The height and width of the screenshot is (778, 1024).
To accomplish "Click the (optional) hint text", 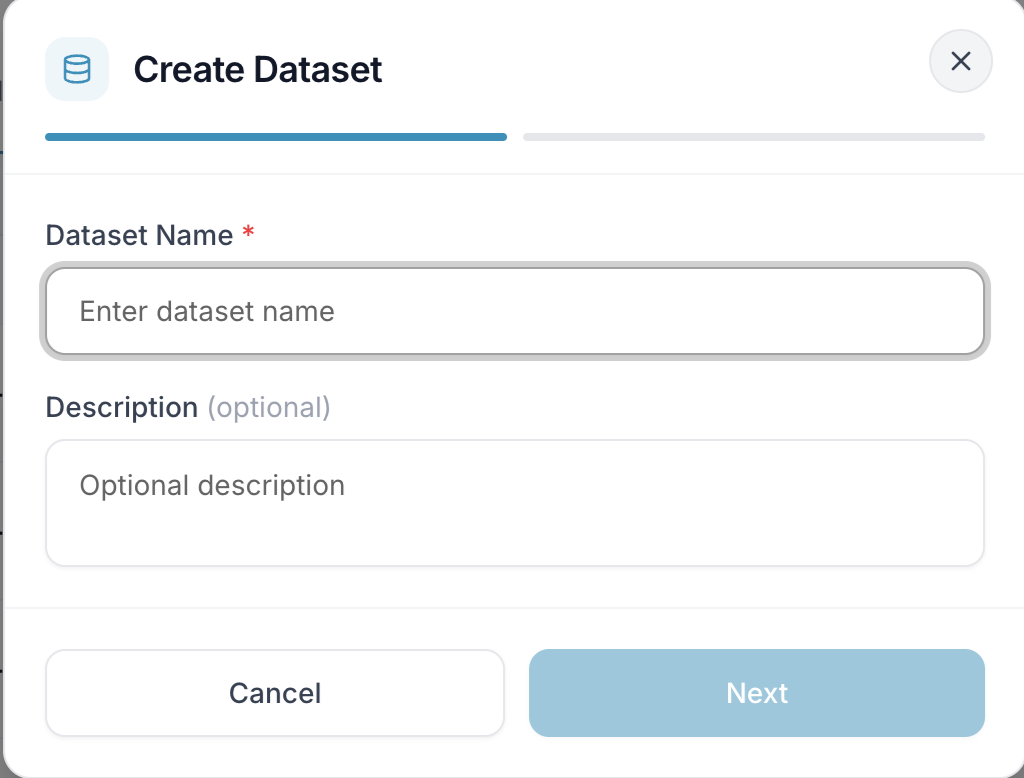I will (269, 408).
